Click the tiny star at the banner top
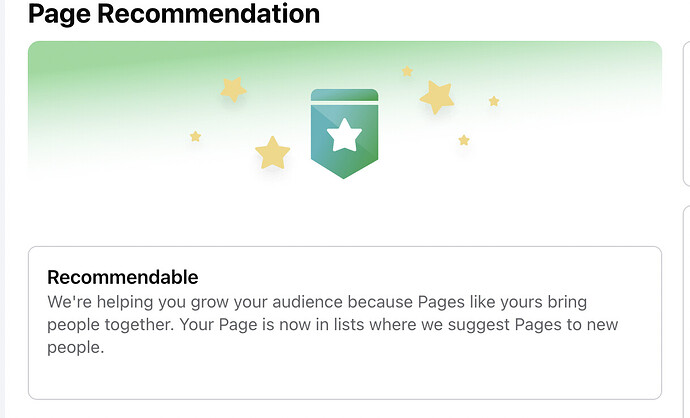This screenshot has height=418, width=690. [x=407, y=71]
